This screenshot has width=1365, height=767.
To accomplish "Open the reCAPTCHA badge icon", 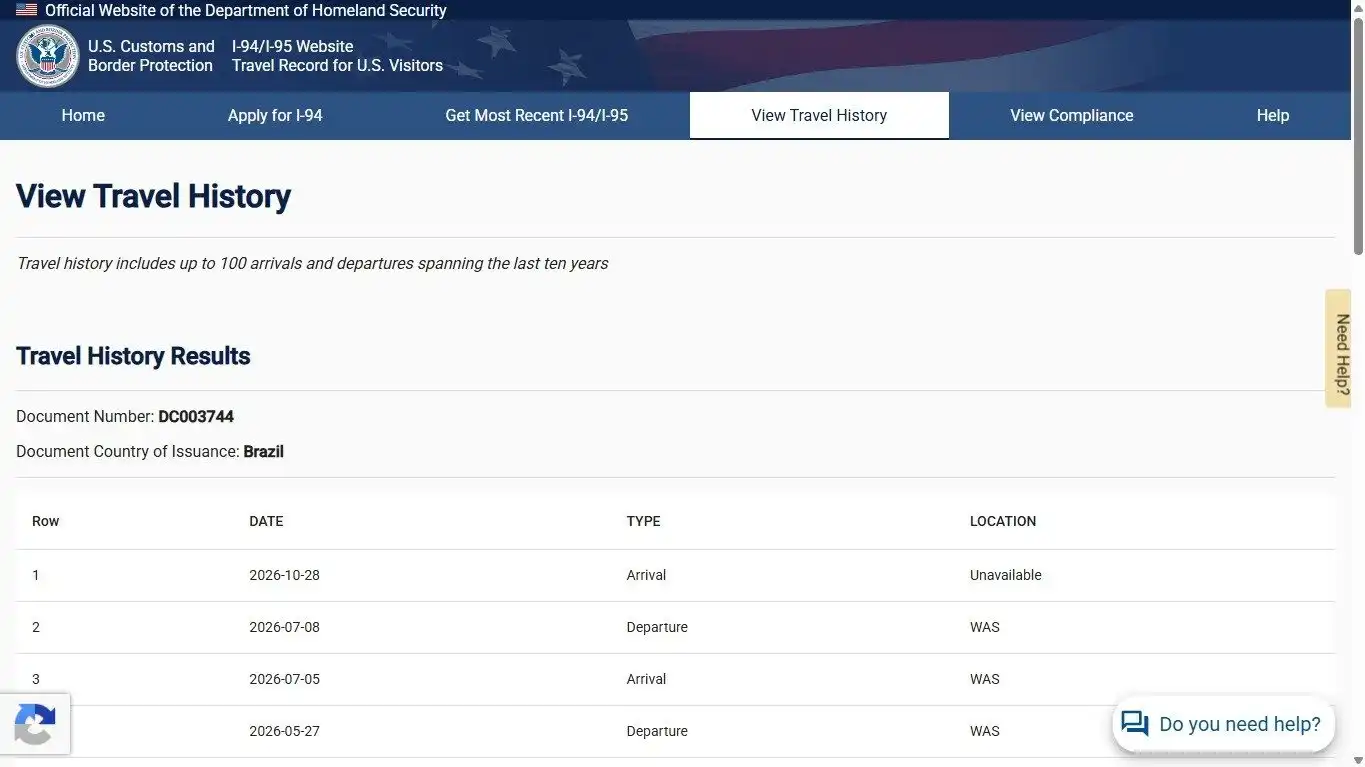I will click(35, 724).
